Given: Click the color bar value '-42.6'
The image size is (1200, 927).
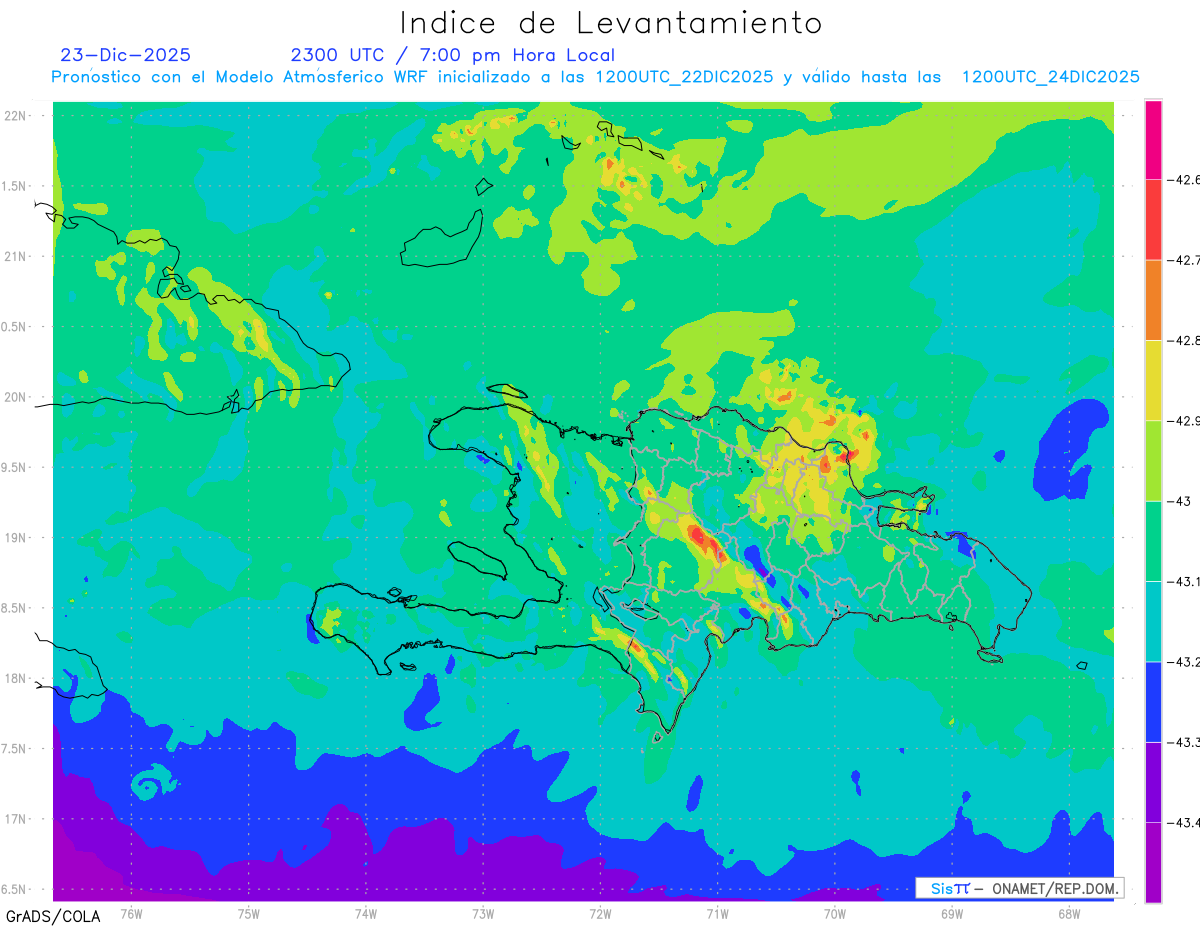Looking at the screenshot, I should coord(1183,180).
